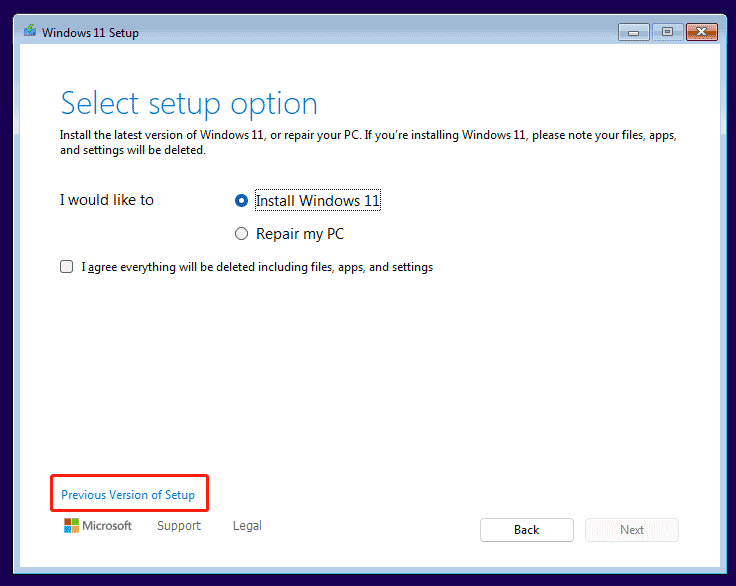The height and width of the screenshot is (586, 736).
Task: Go Back to the previous step
Action: click(x=526, y=530)
